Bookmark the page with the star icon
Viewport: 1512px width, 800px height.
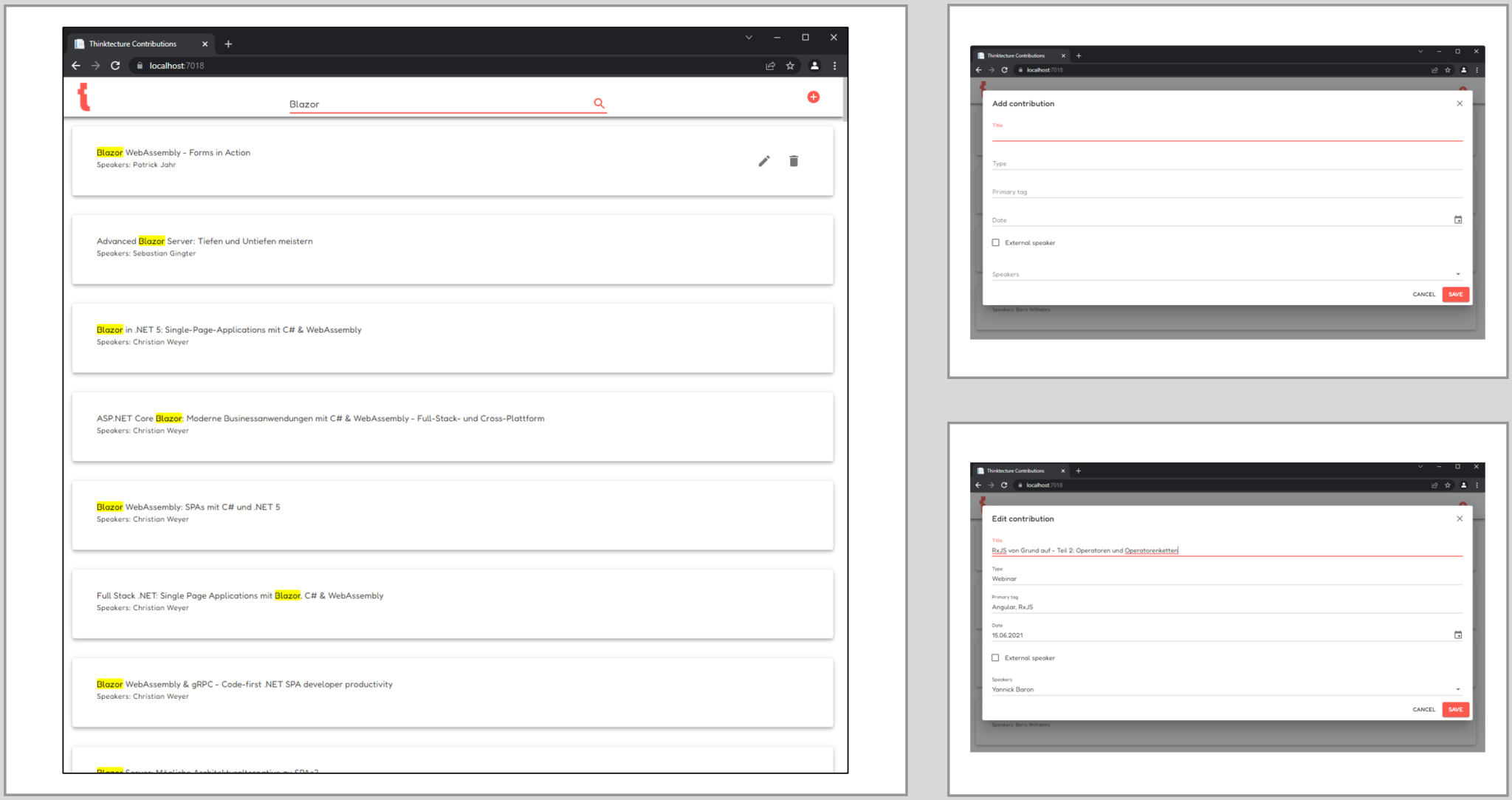click(790, 65)
